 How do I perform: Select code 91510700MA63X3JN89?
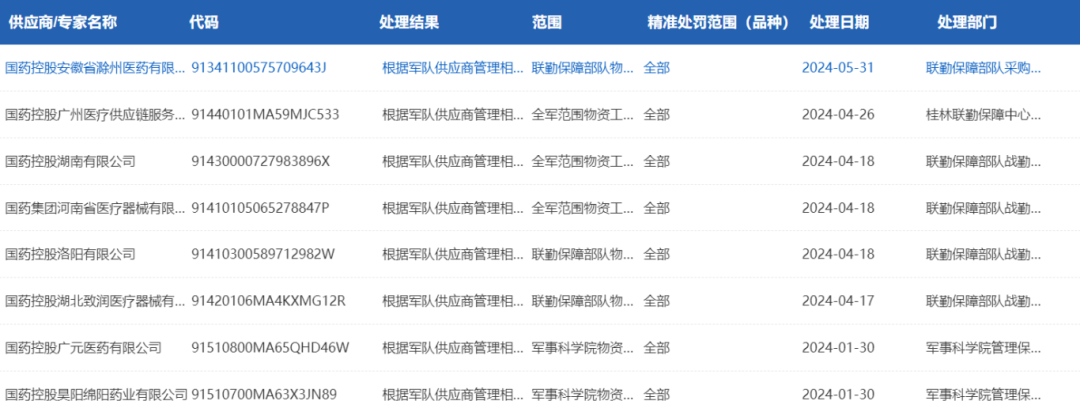[264, 394]
